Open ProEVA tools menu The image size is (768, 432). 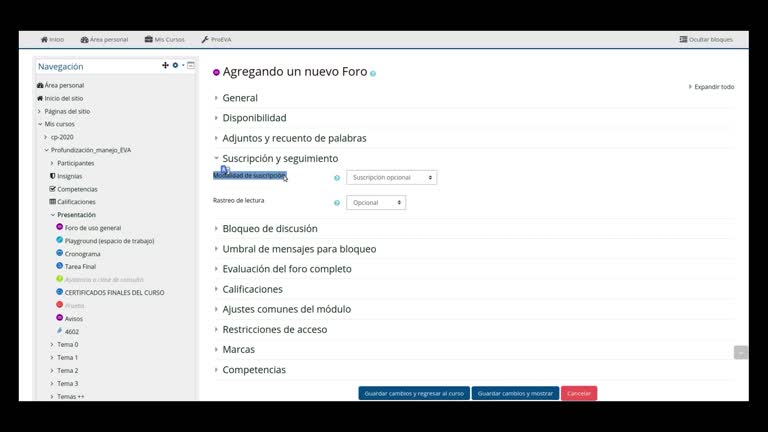point(216,39)
